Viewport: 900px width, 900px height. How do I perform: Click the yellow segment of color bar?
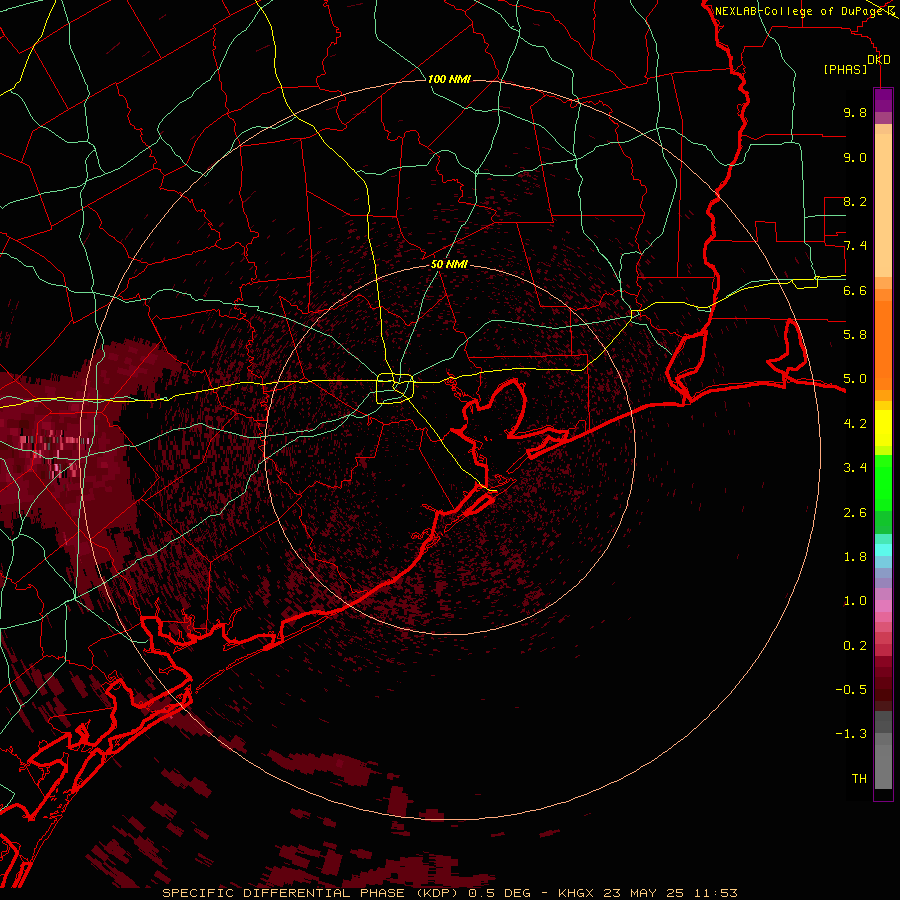883,428
